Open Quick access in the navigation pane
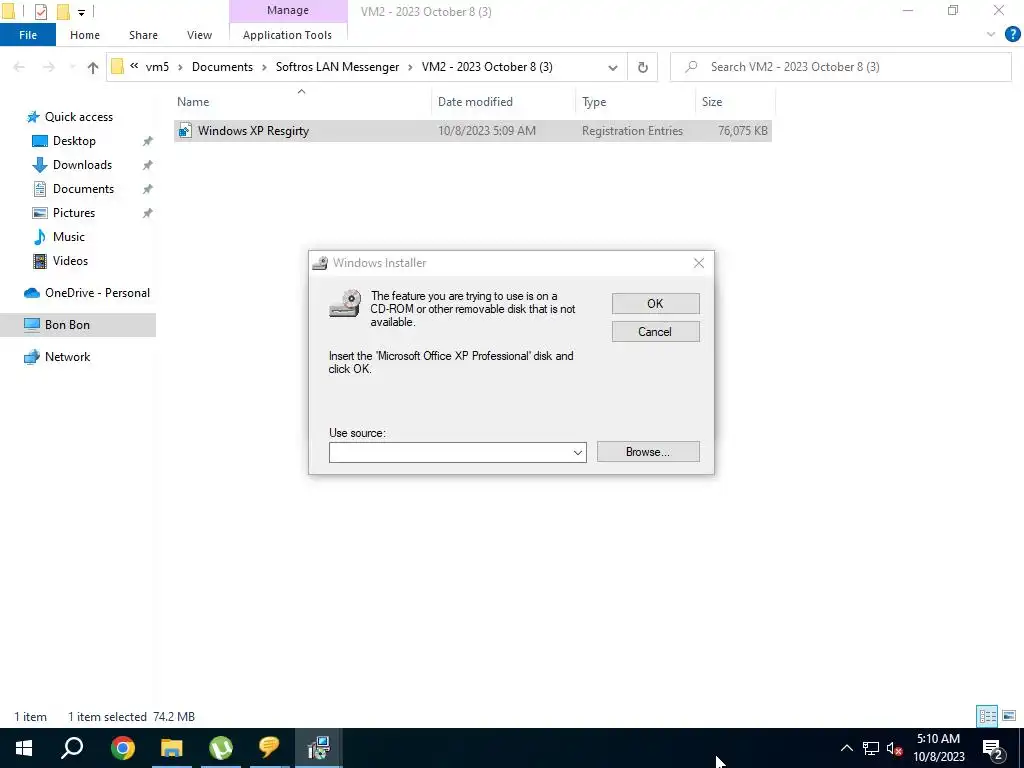 pos(78,117)
